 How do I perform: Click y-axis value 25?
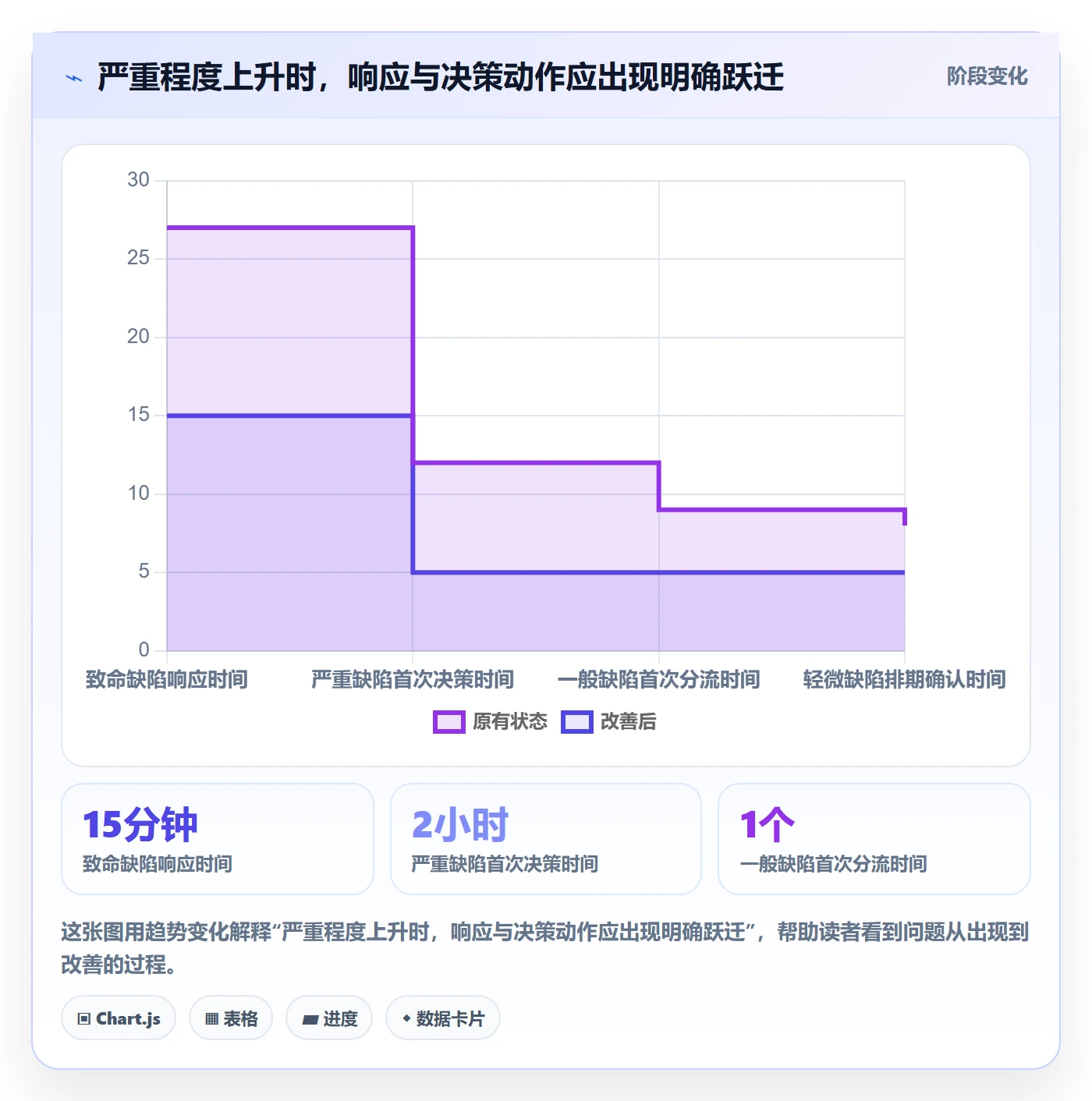(x=138, y=258)
